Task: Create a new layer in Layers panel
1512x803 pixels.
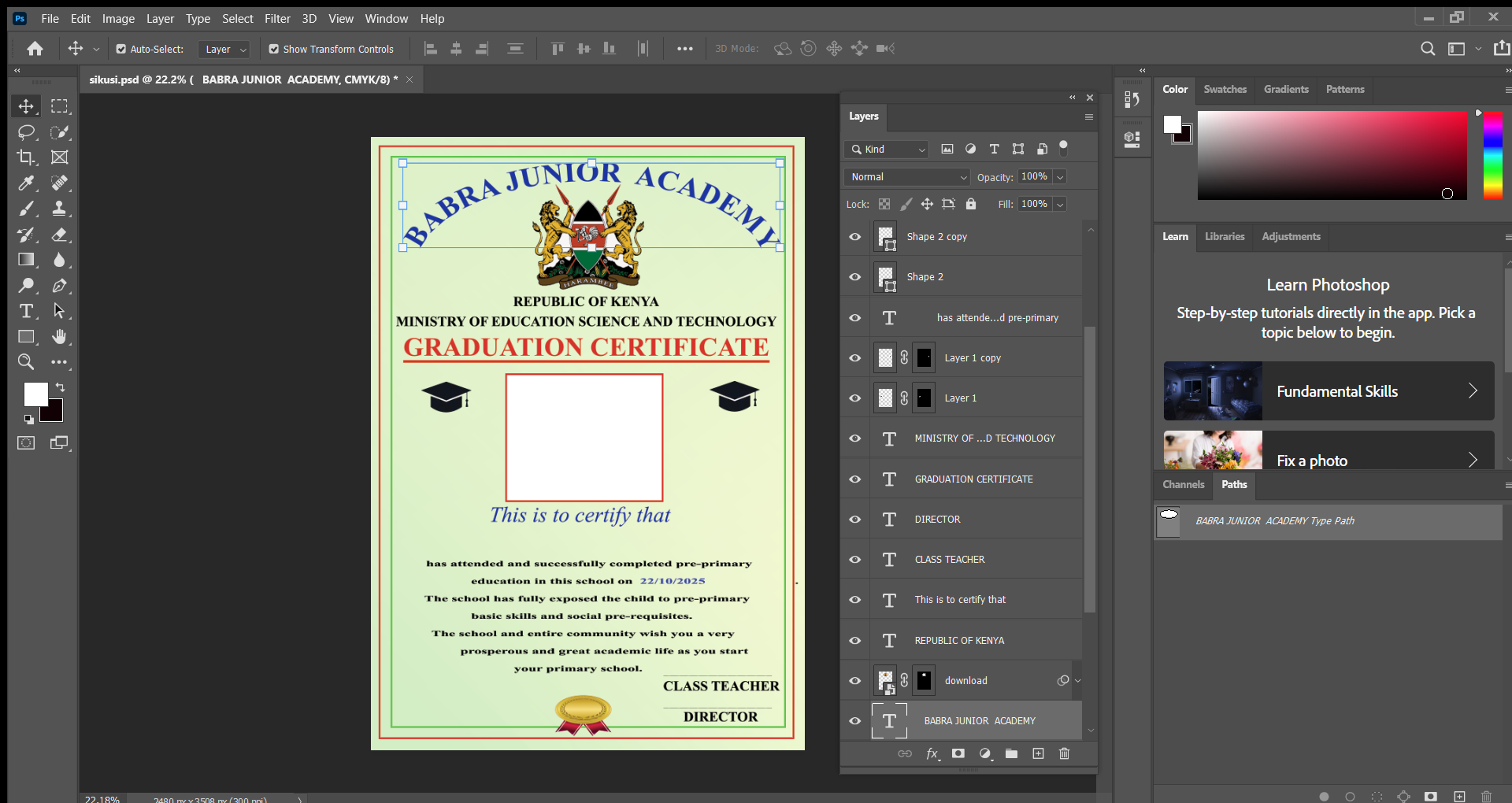Action: point(1038,754)
